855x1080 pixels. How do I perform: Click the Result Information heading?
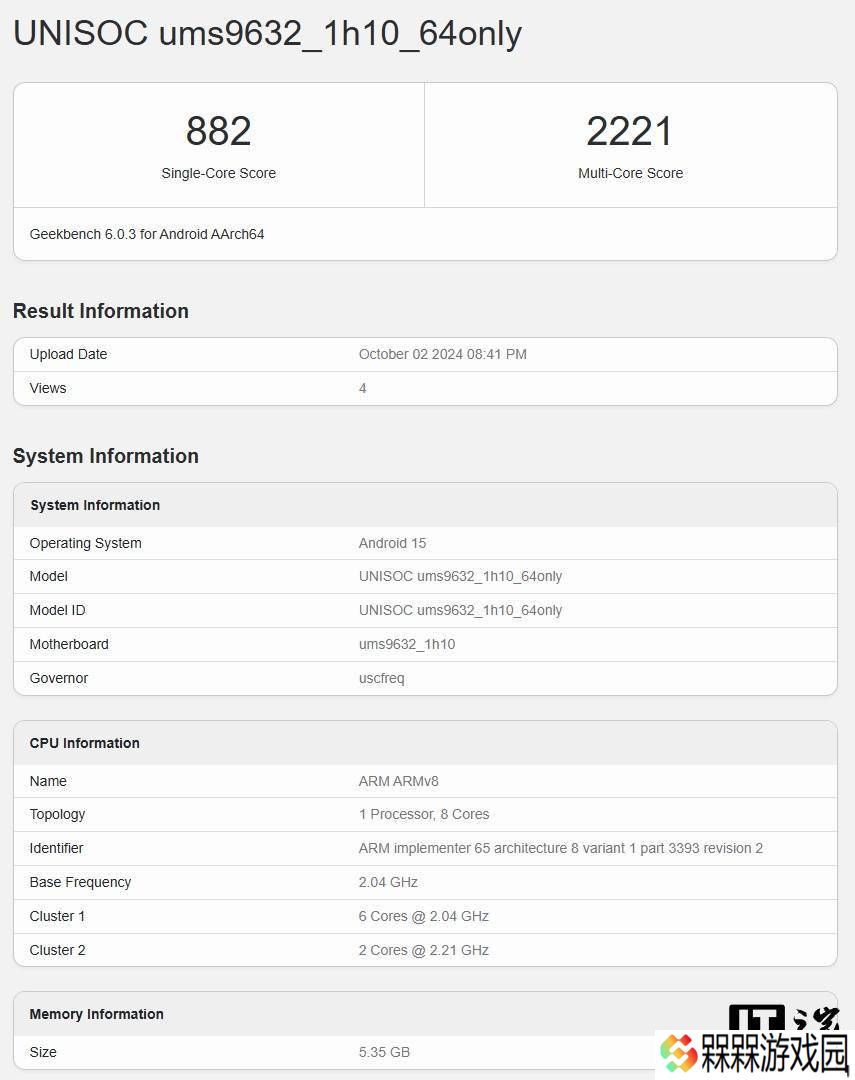point(101,311)
